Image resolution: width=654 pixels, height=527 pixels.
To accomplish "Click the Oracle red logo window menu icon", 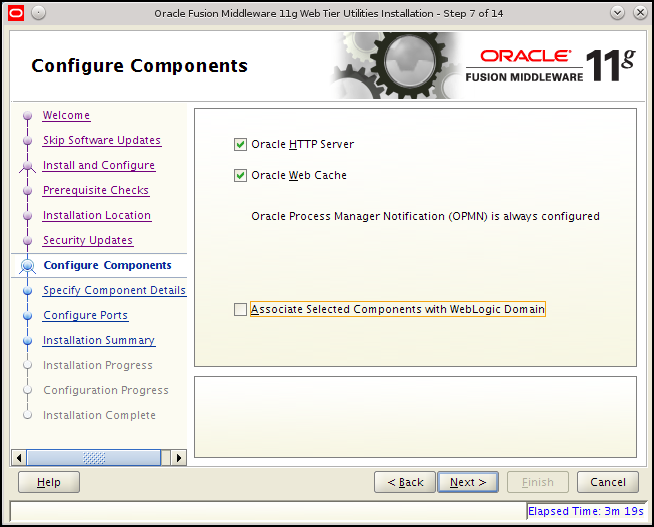I will (x=16, y=13).
